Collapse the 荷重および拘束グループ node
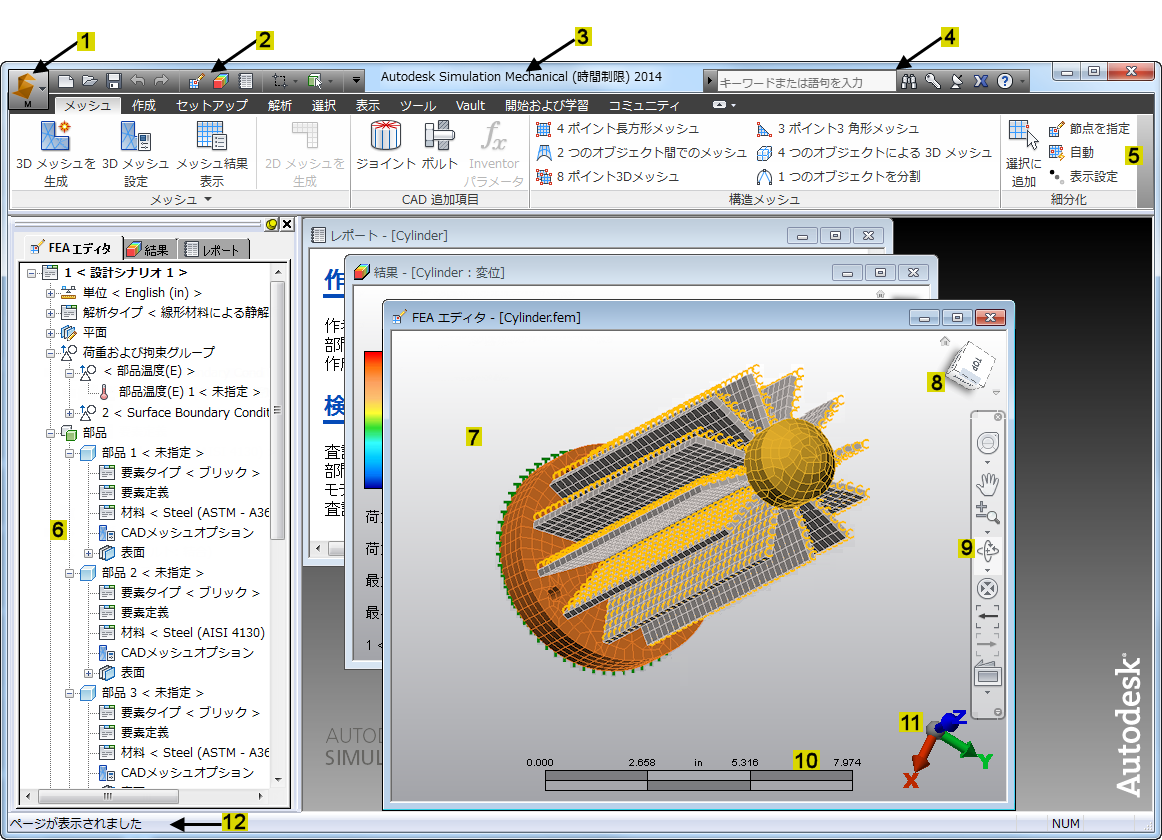 click(50, 353)
